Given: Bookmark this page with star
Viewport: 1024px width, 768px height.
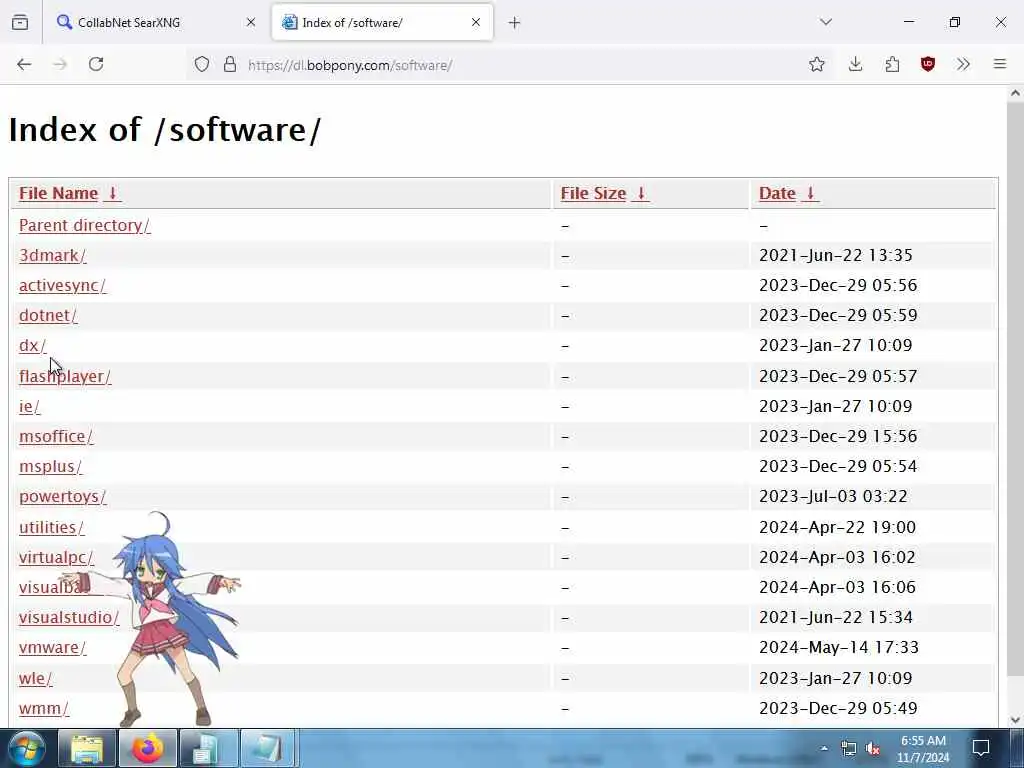Looking at the screenshot, I should [x=816, y=64].
